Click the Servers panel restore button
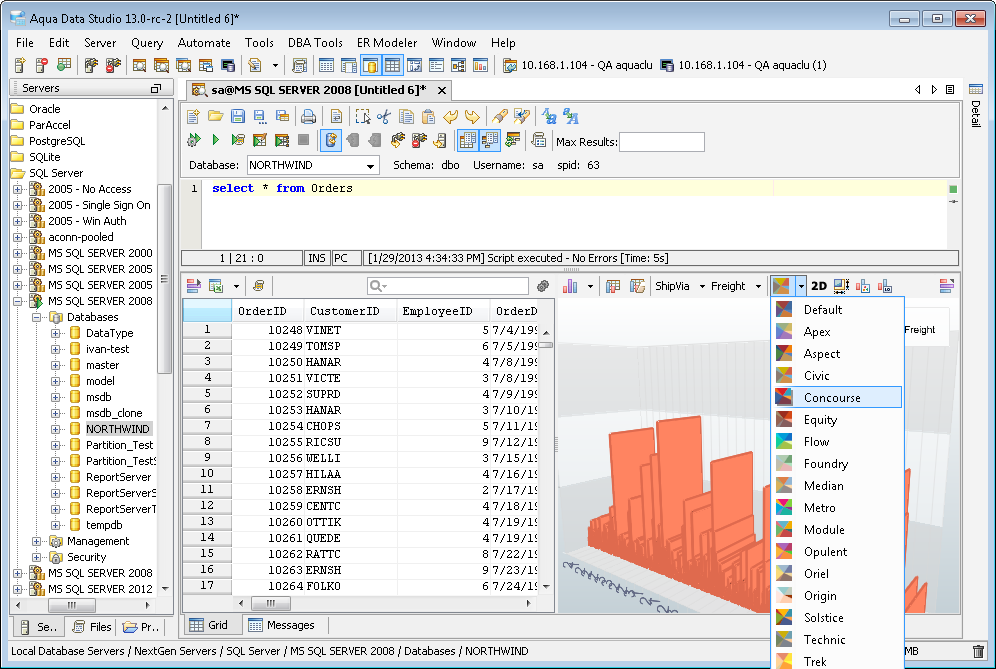996x669 pixels. [x=156, y=88]
